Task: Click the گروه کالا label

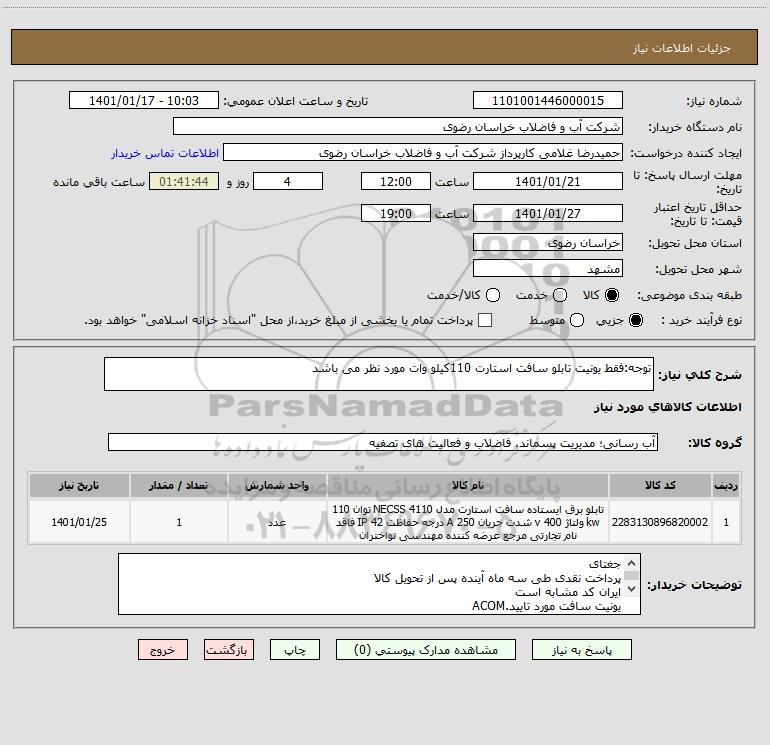Action: (x=715, y=443)
